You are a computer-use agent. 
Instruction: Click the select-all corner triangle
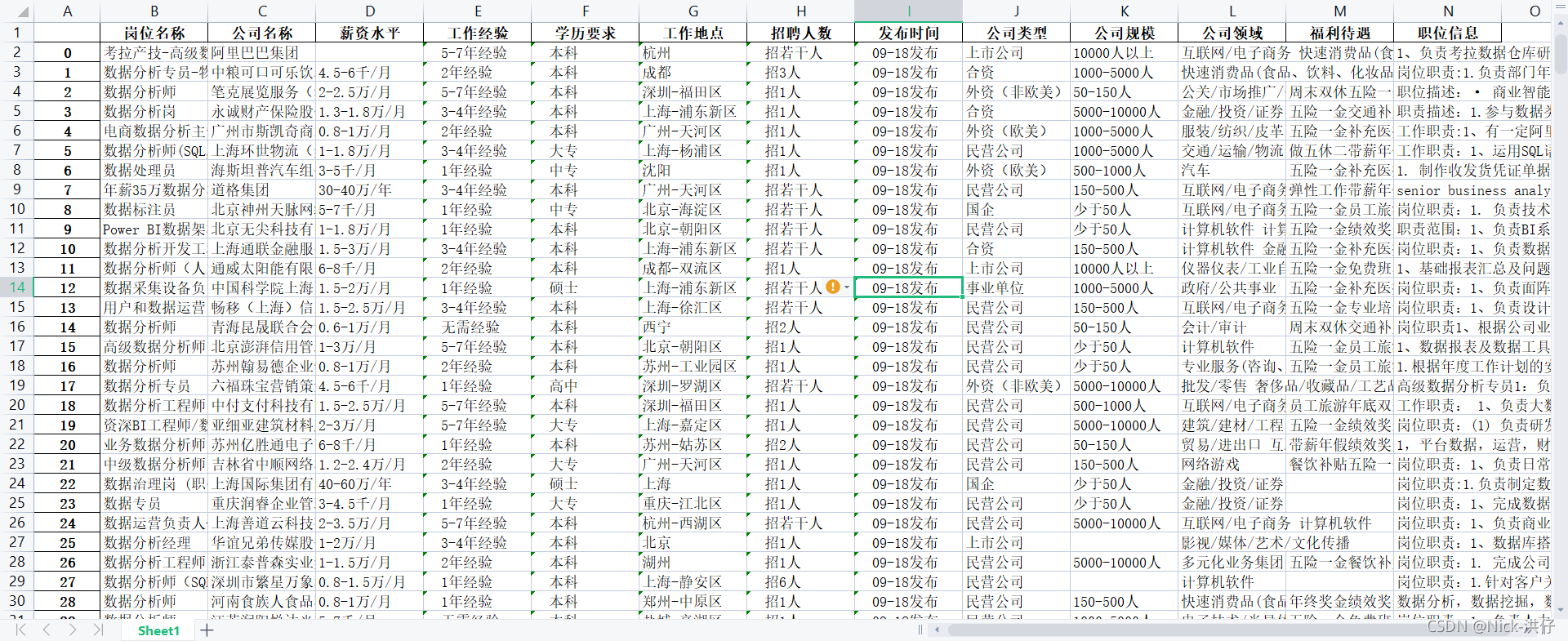click(x=22, y=11)
